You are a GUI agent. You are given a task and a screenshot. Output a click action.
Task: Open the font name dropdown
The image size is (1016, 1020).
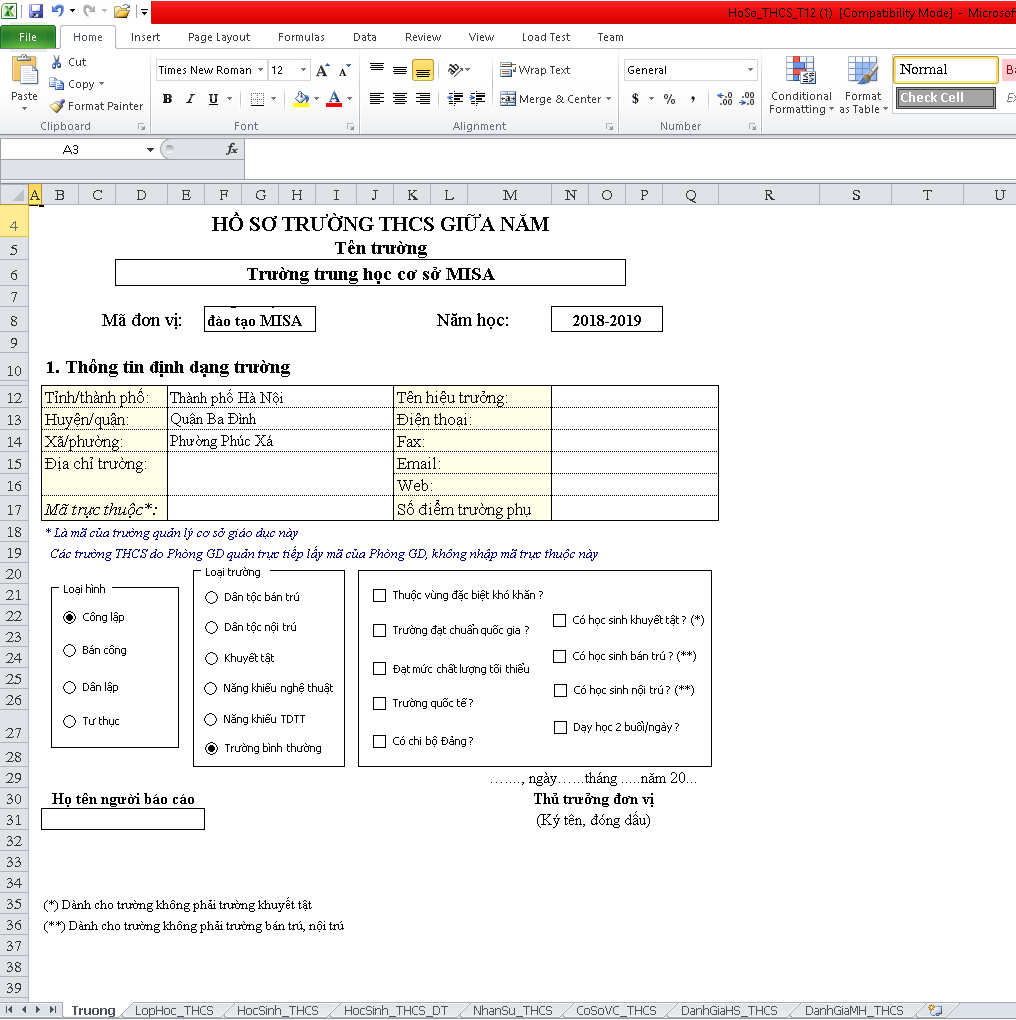point(260,70)
